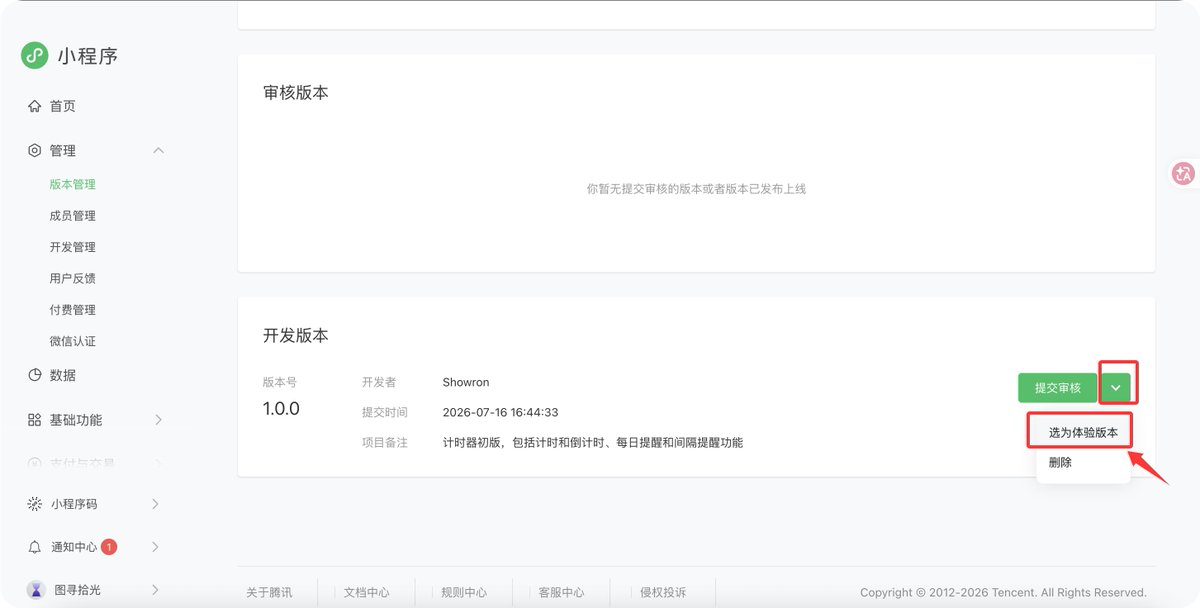Screen dimensions: 1200x608
Task: Open the 文档中心 footer link
Action: [366, 592]
